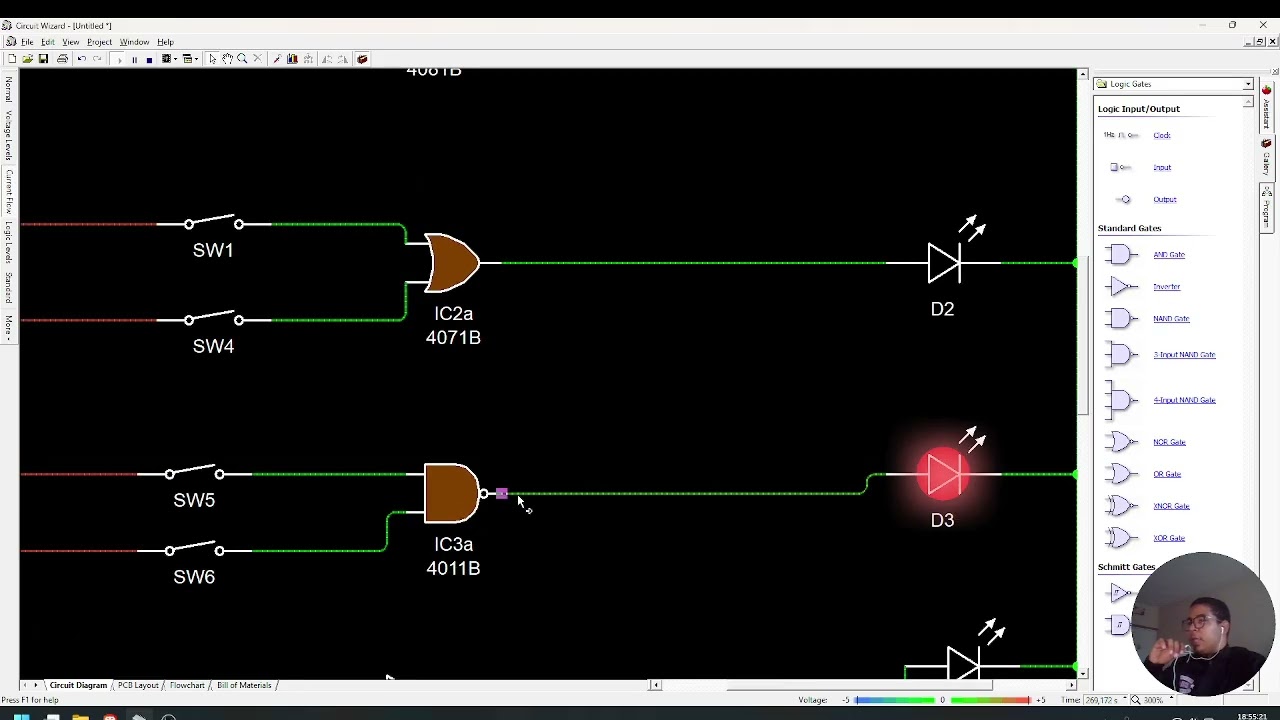Pause the running simulation
Viewport: 1280px width, 720px height.
click(x=134, y=59)
